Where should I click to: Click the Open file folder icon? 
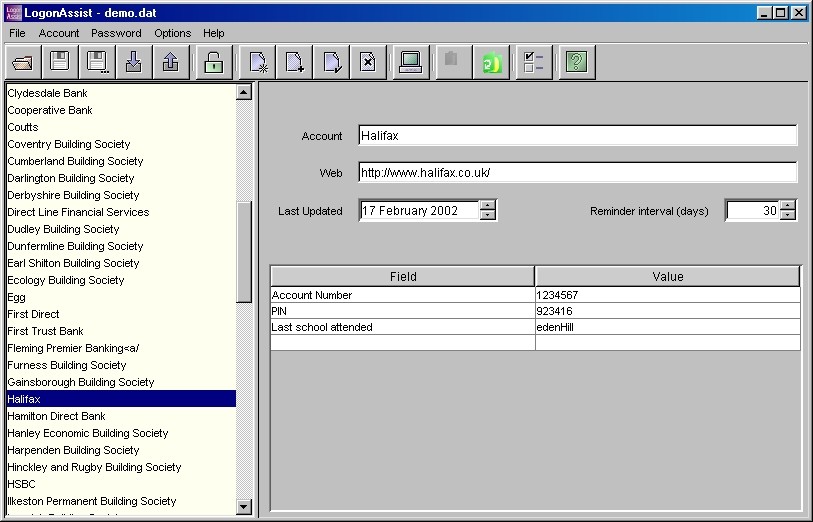tap(23, 62)
